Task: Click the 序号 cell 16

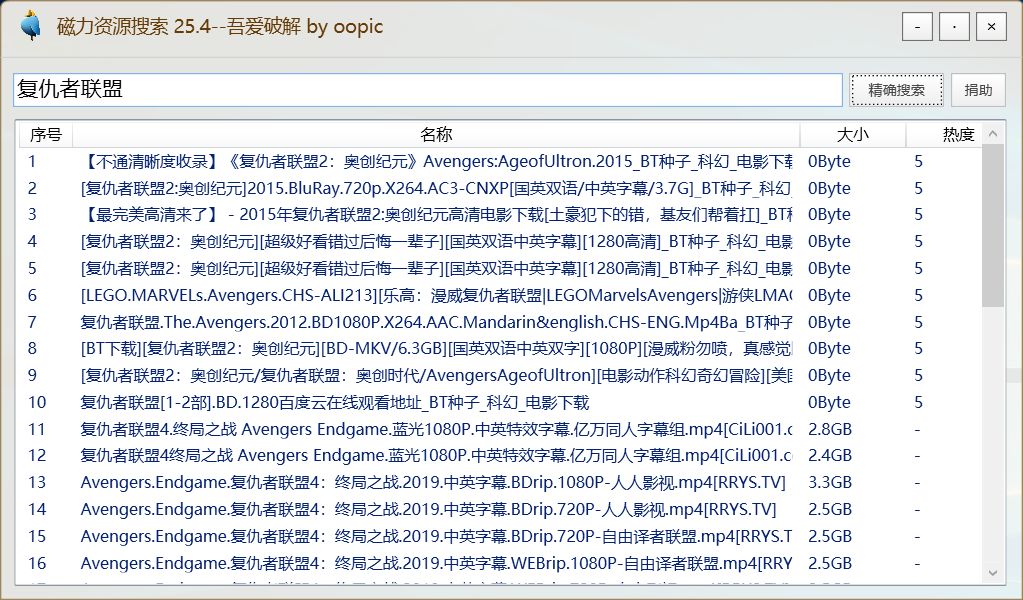Action: click(x=37, y=563)
